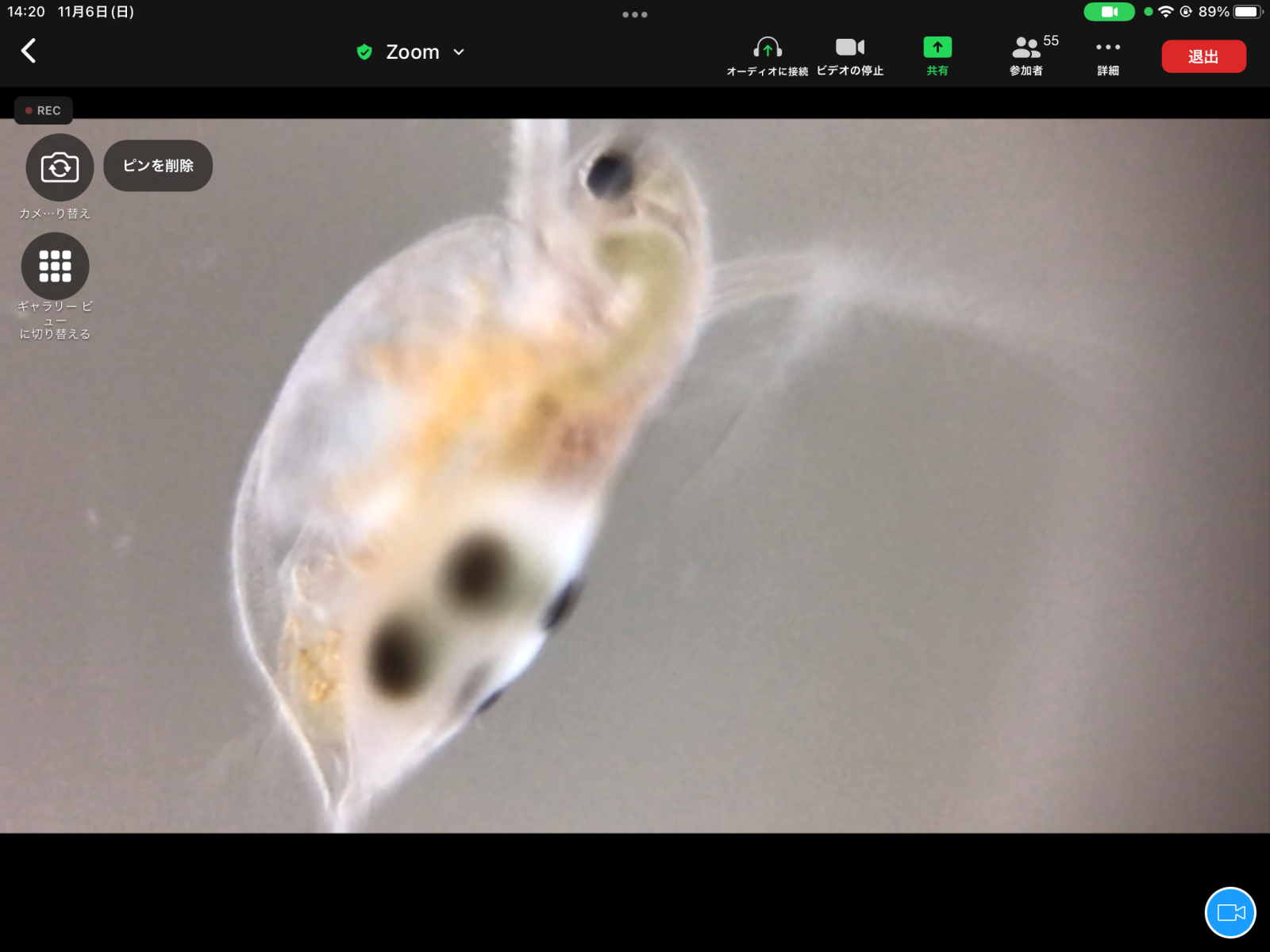Tap the participant count 55
Screen dimensions: 1270x952
coord(1051,40)
